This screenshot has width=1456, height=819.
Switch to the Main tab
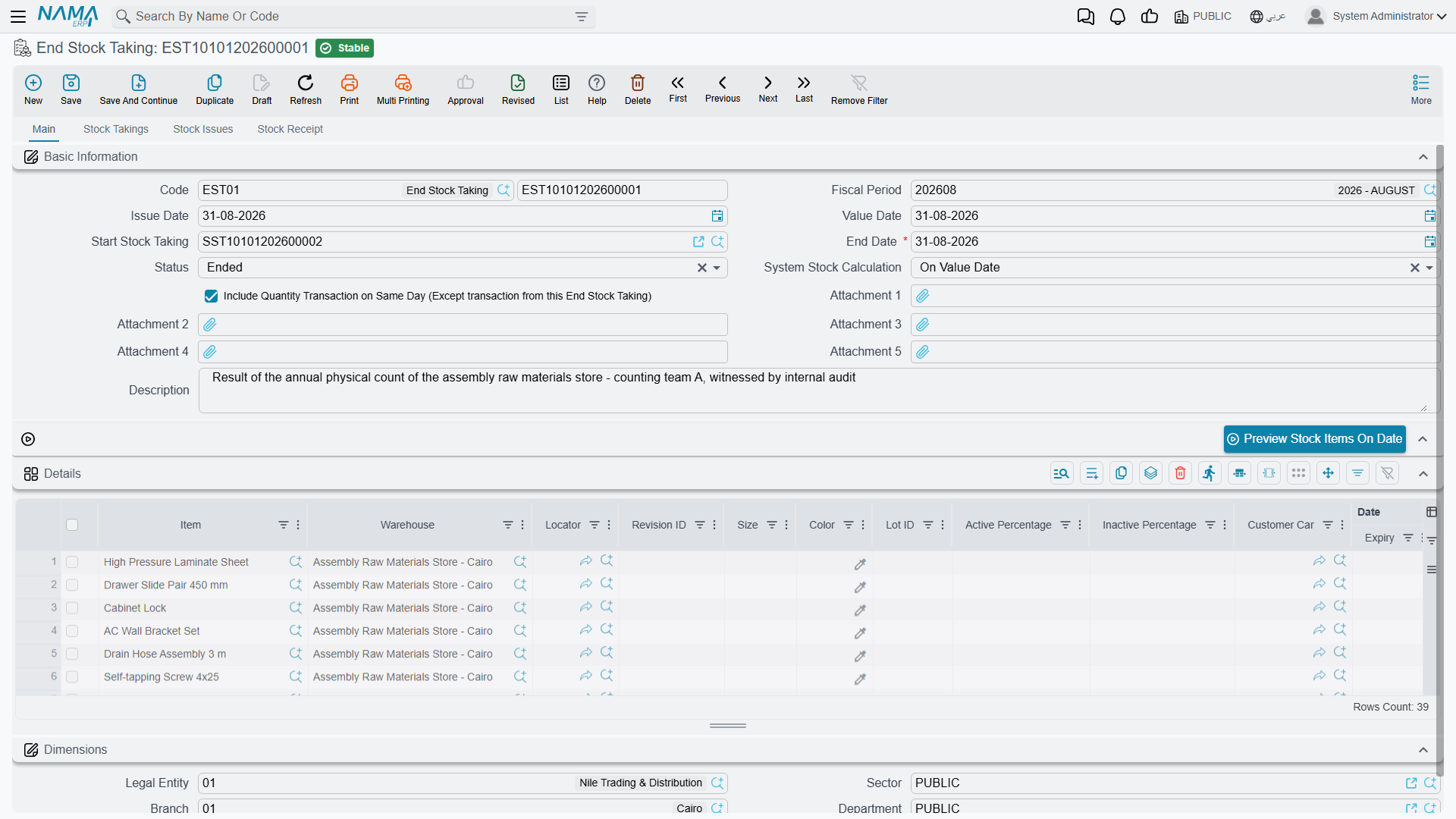click(x=43, y=130)
